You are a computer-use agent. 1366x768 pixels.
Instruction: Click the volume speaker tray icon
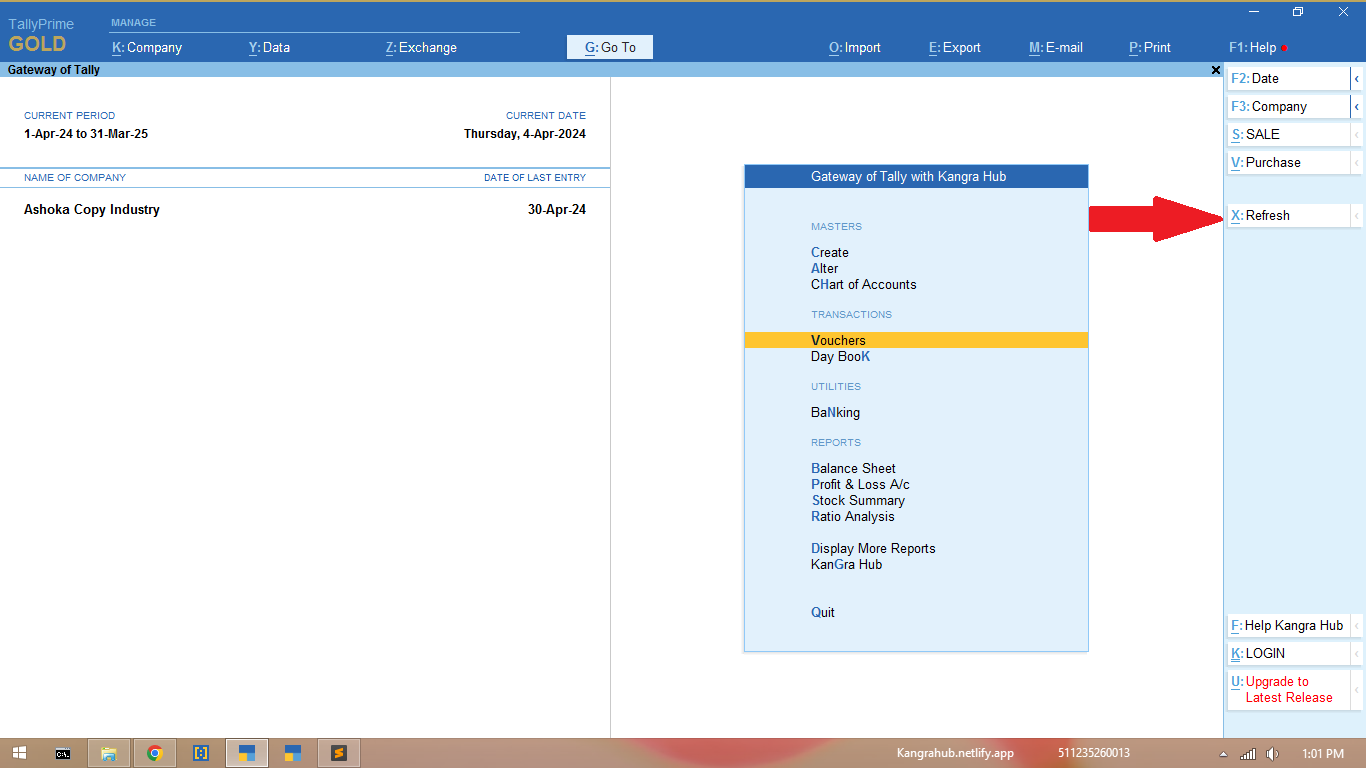click(1272, 753)
